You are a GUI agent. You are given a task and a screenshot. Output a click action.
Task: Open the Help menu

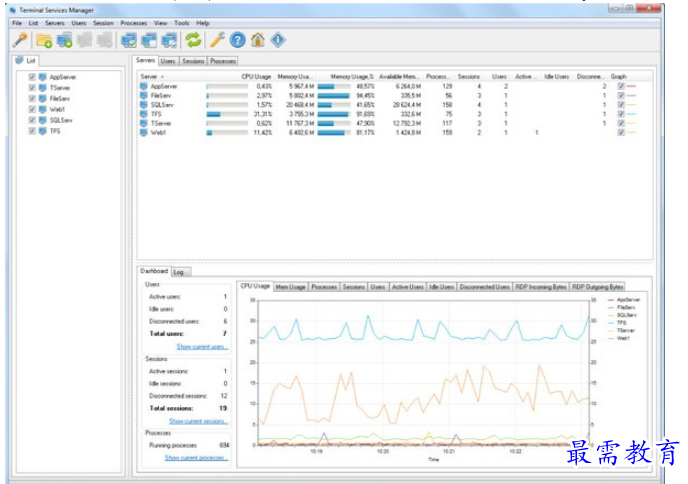(x=203, y=23)
